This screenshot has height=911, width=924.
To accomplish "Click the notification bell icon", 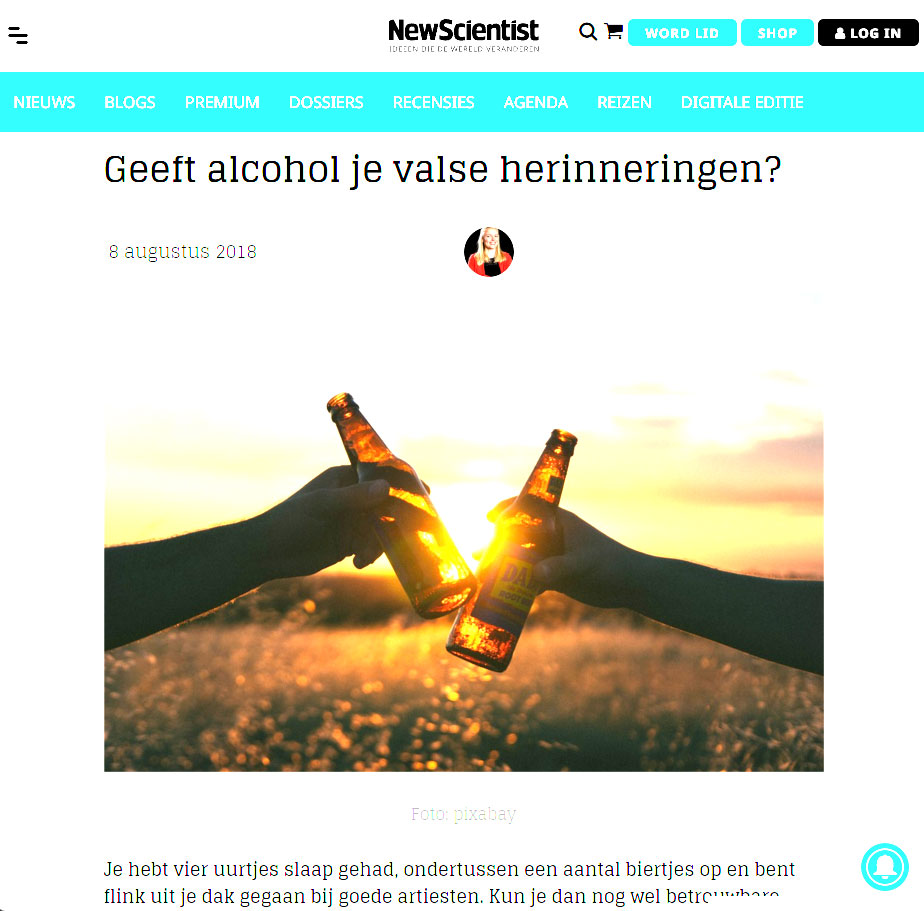I will [885, 867].
